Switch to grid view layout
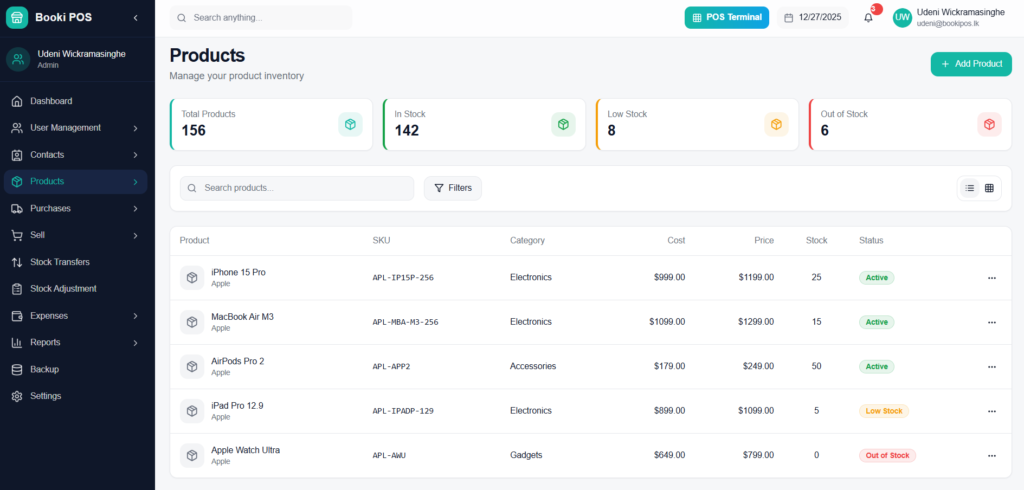Screen dimensions: 1024x490 coord(989,188)
